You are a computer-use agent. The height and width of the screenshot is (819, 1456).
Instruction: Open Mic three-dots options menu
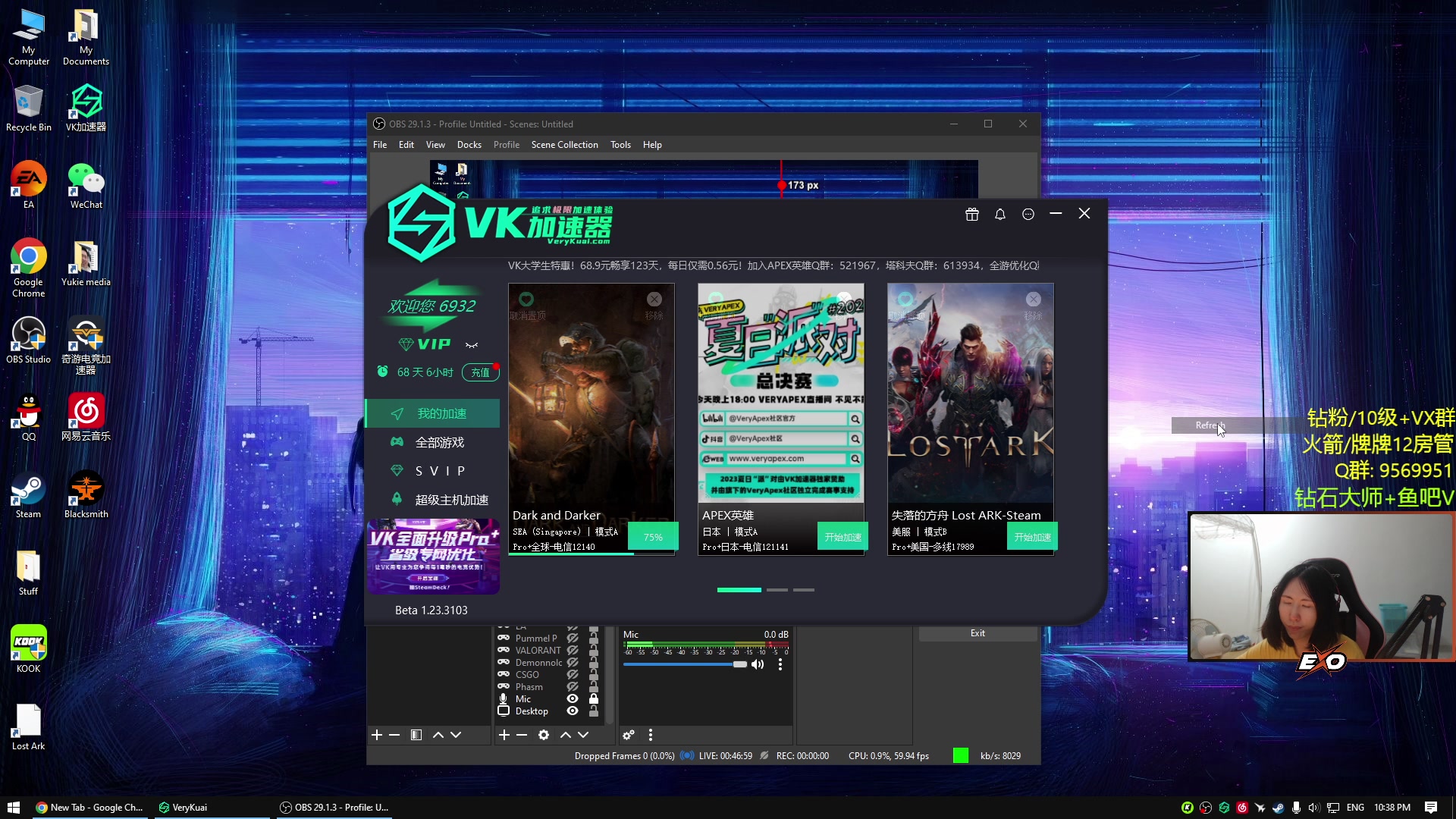point(780,664)
